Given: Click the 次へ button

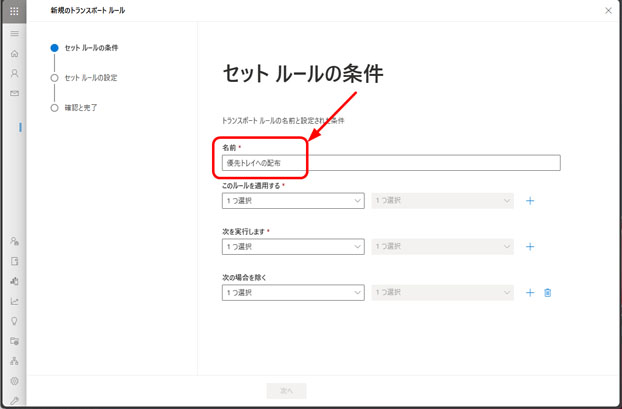Looking at the screenshot, I should point(286,391).
